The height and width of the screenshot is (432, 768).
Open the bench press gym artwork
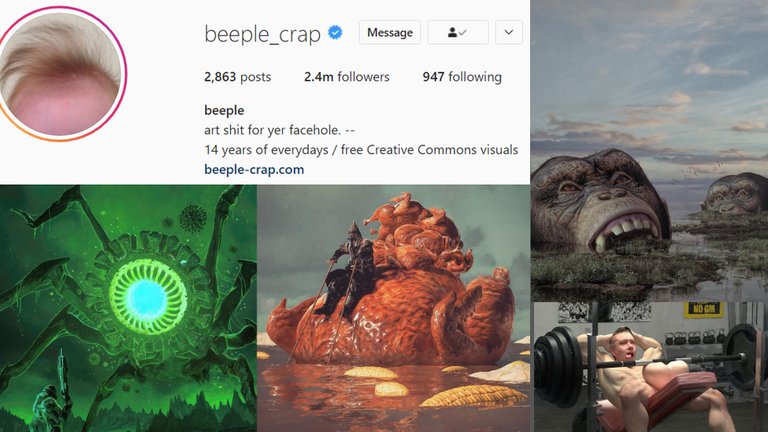[649, 367]
